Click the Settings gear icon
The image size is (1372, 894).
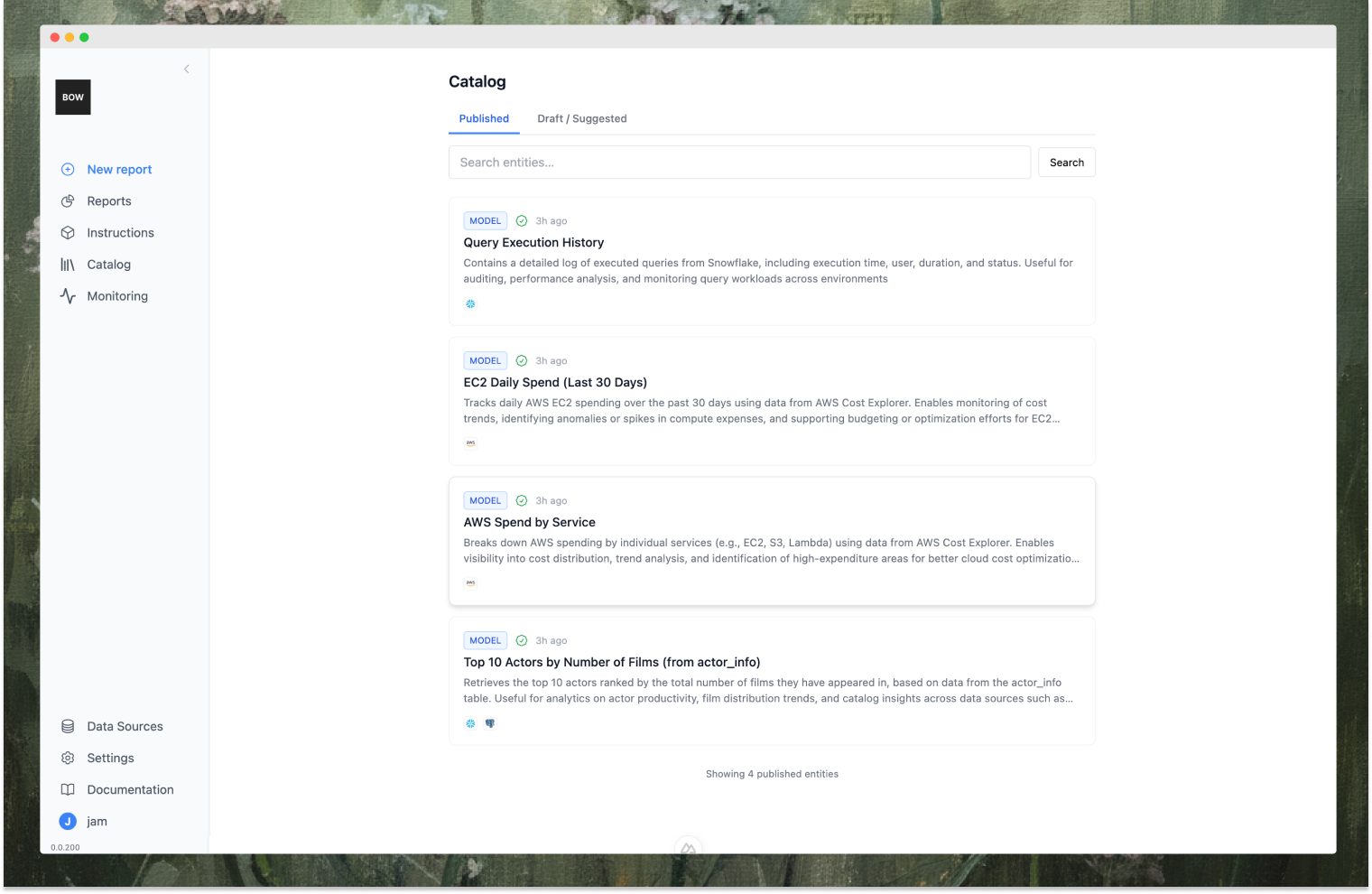click(68, 759)
